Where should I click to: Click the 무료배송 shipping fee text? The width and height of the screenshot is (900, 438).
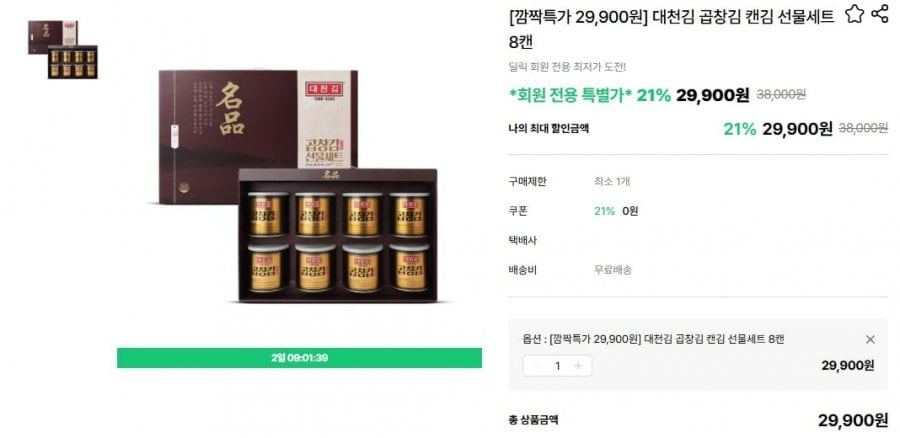[612, 270]
